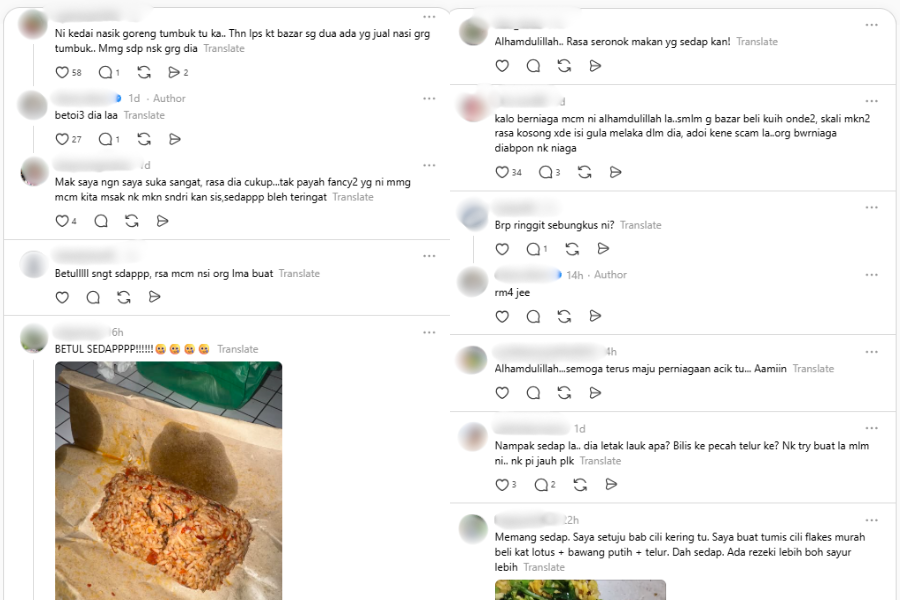This screenshot has height=600, width=900.
Task: Like the comment from "Mak saya ngn saya"
Action: click(x=62, y=220)
